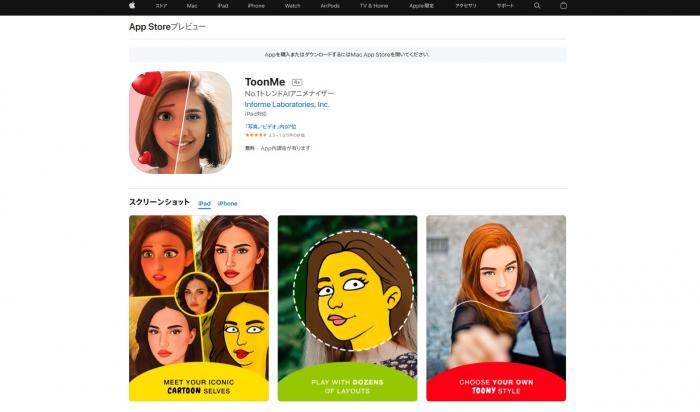Select the iPad screenshots tab
The image size is (700, 412).
(204, 203)
